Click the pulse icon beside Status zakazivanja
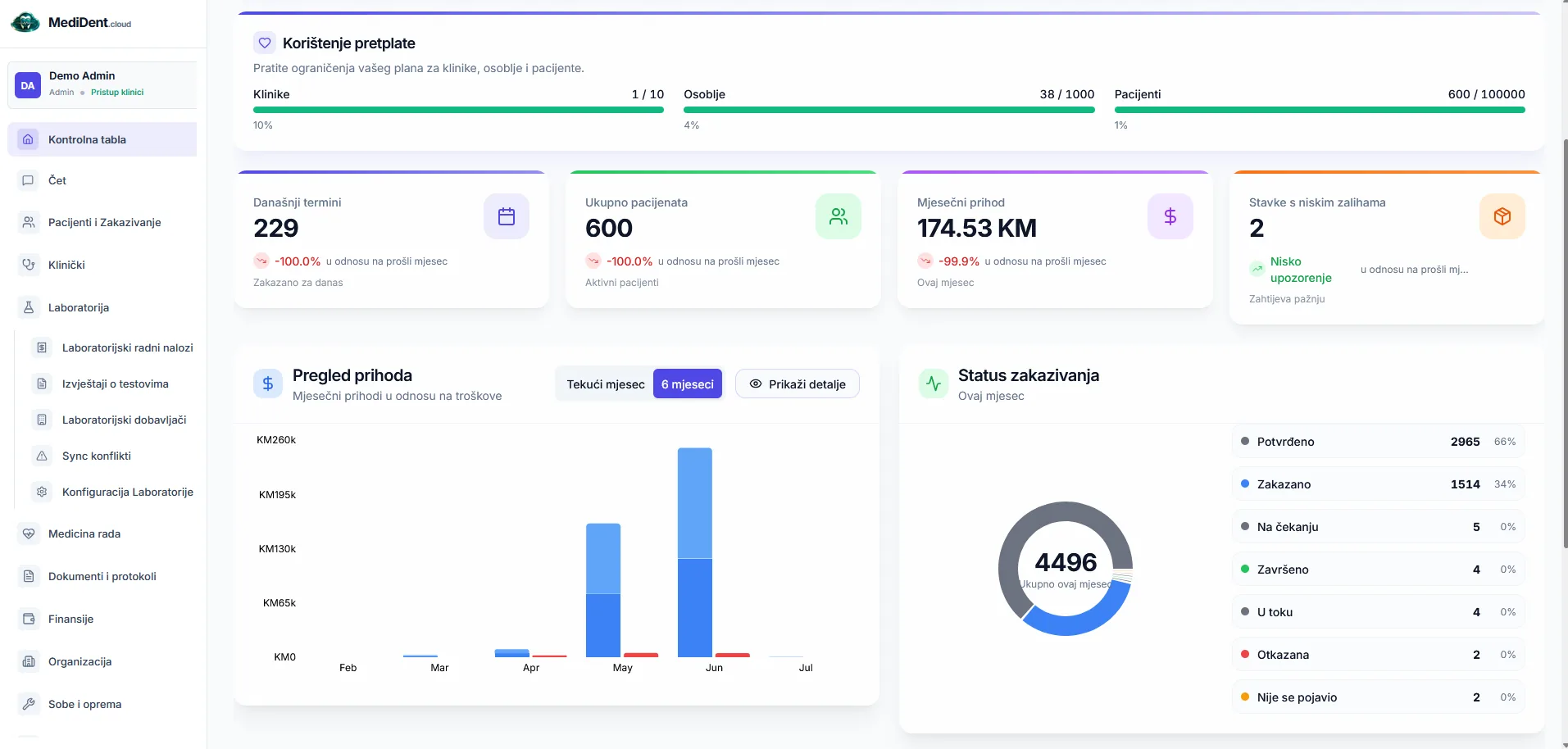Image resolution: width=1568 pixels, height=749 pixels. [934, 384]
